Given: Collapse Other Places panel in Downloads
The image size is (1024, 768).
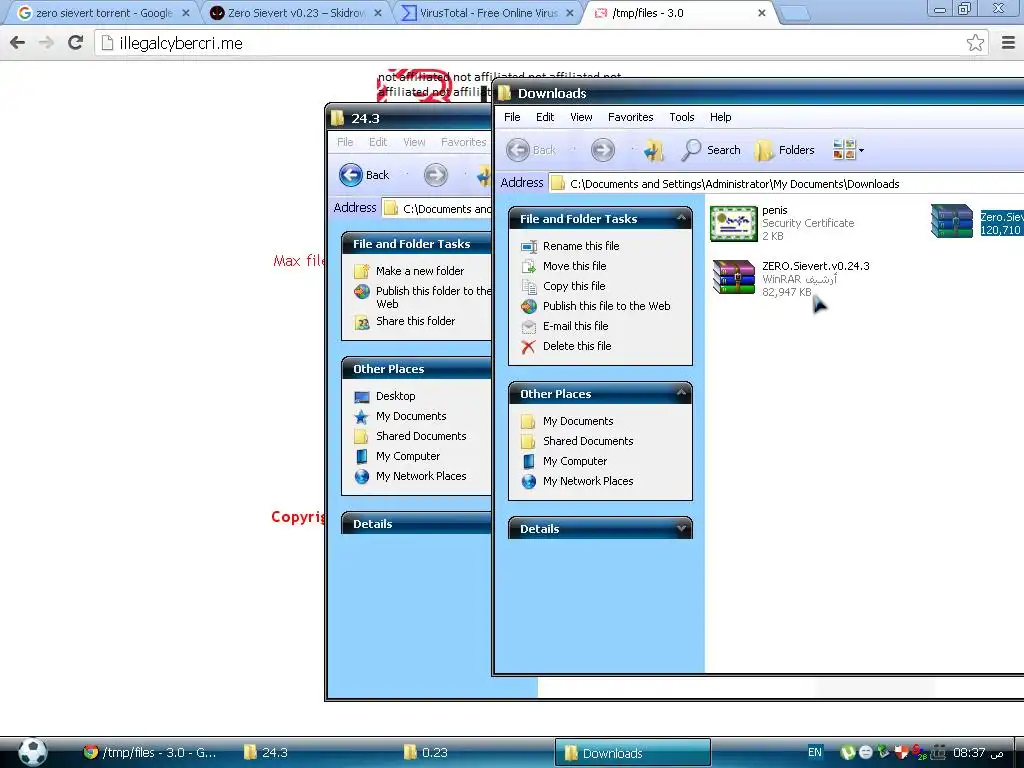Looking at the screenshot, I should pos(681,392).
